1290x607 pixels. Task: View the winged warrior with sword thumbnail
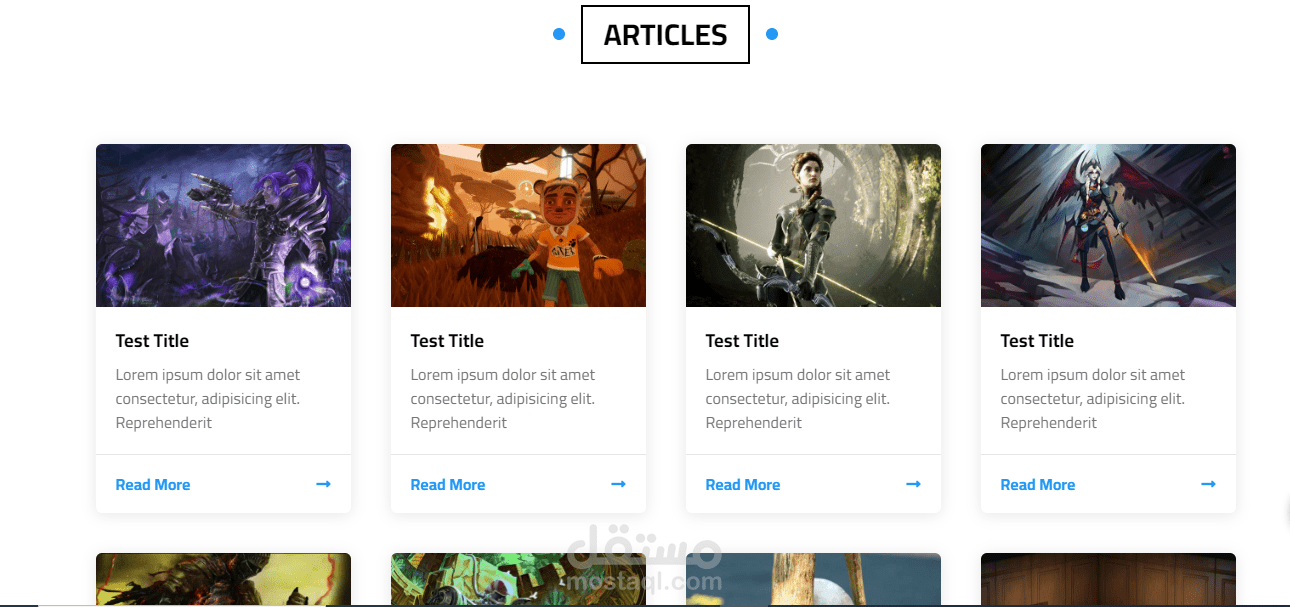(1108, 225)
